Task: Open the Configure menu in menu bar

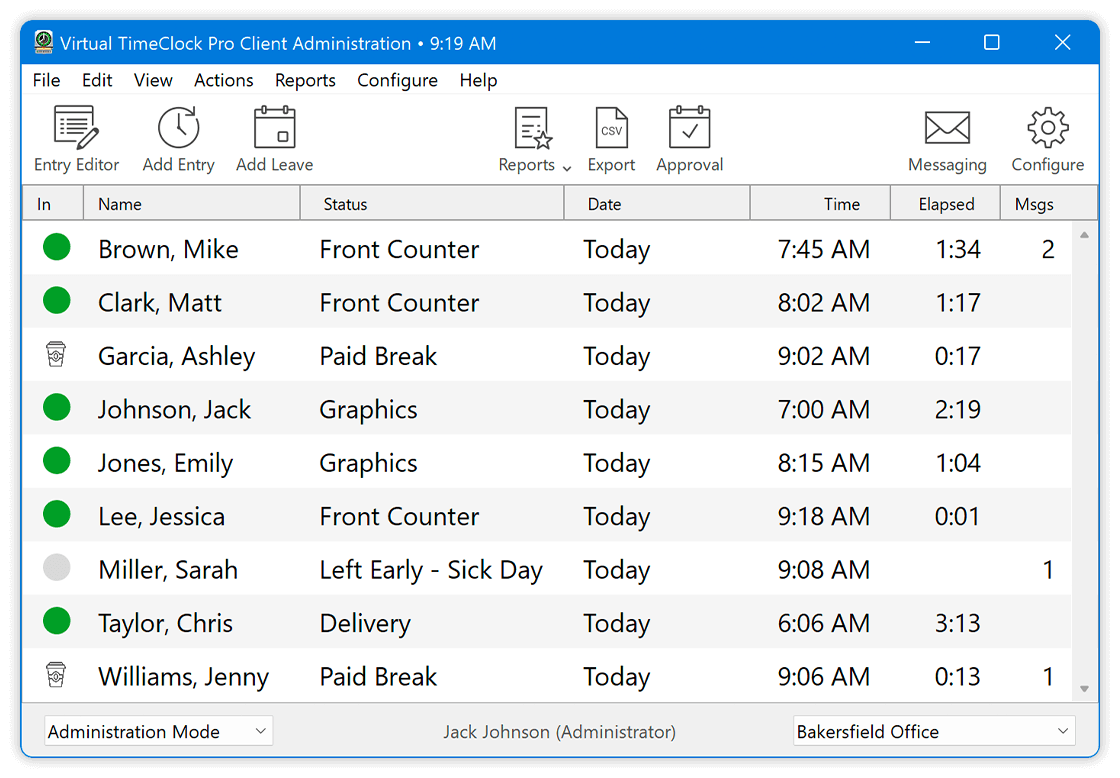Action: tap(397, 80)
